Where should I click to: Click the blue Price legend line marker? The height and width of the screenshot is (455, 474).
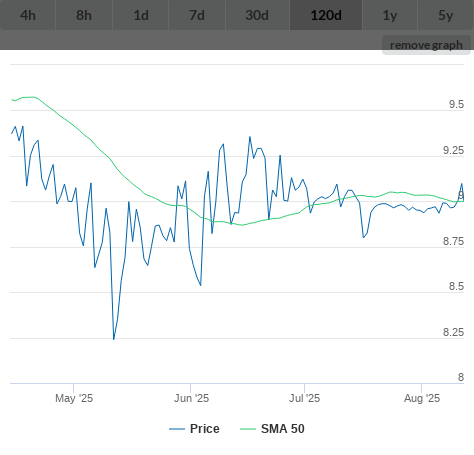pos(177,429)
